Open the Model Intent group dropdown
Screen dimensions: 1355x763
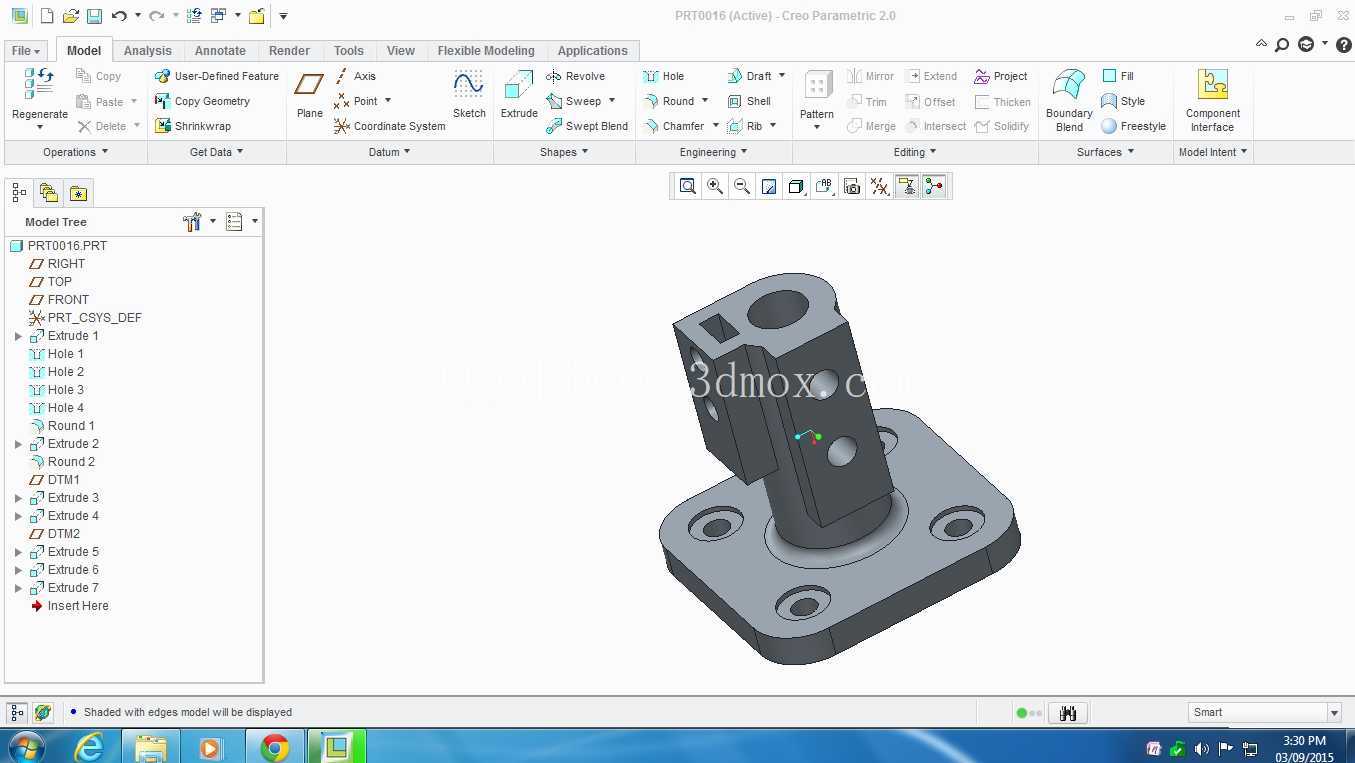pyautogui.click(x=1214, y=152)
